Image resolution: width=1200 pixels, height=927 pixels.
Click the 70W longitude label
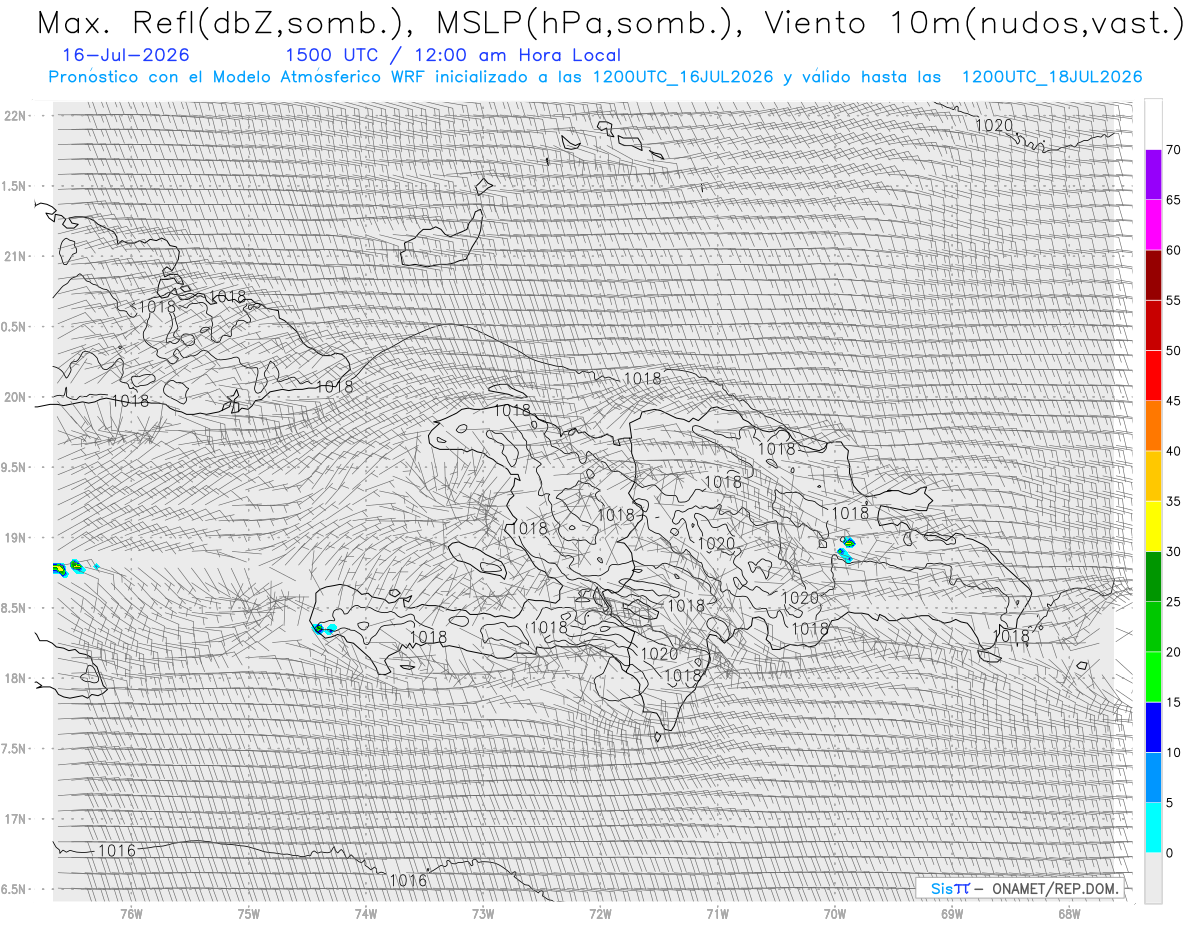pyautogui.click(x=835, y=914)
